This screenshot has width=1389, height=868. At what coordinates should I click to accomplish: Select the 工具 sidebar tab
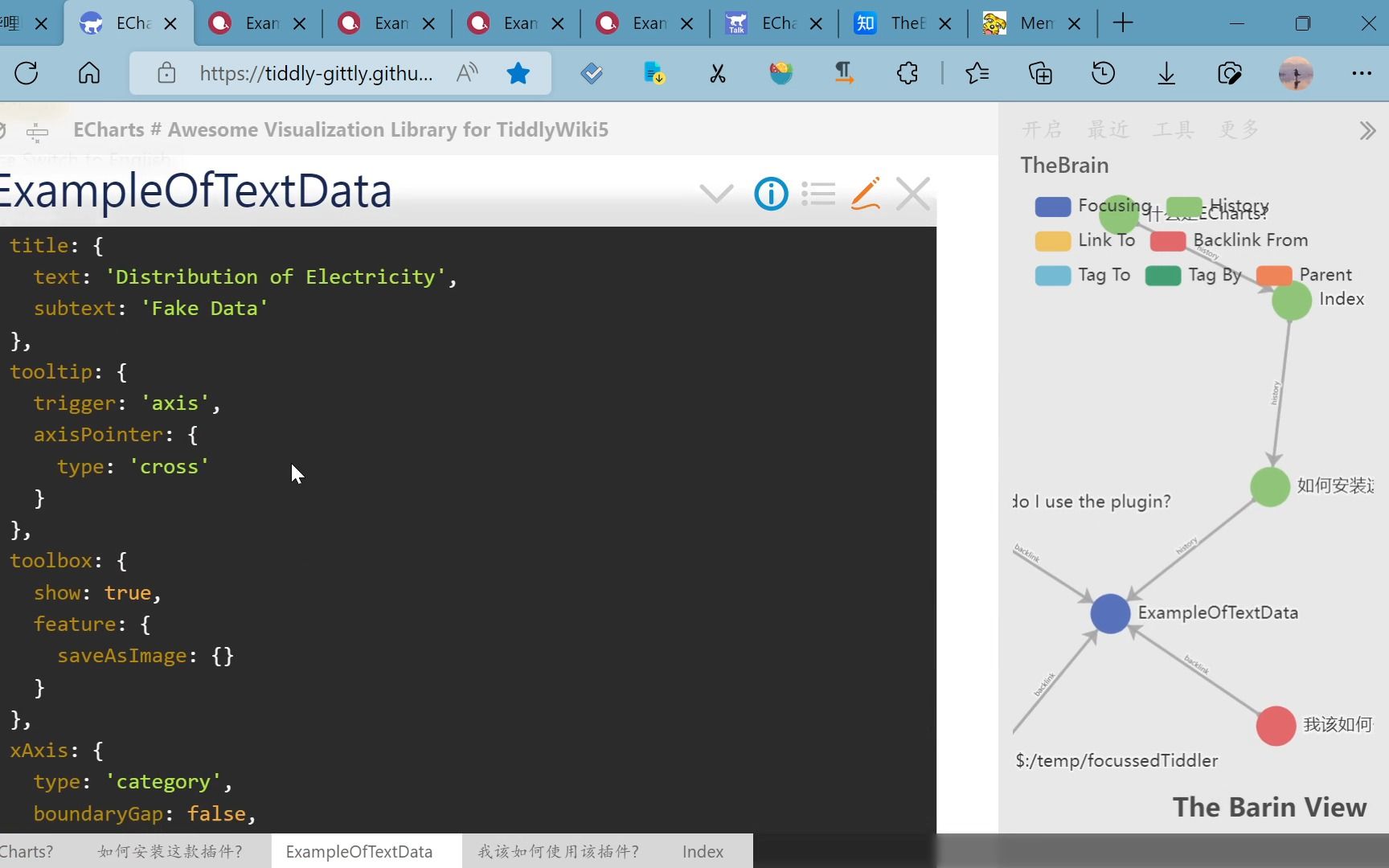[1174, 129]
